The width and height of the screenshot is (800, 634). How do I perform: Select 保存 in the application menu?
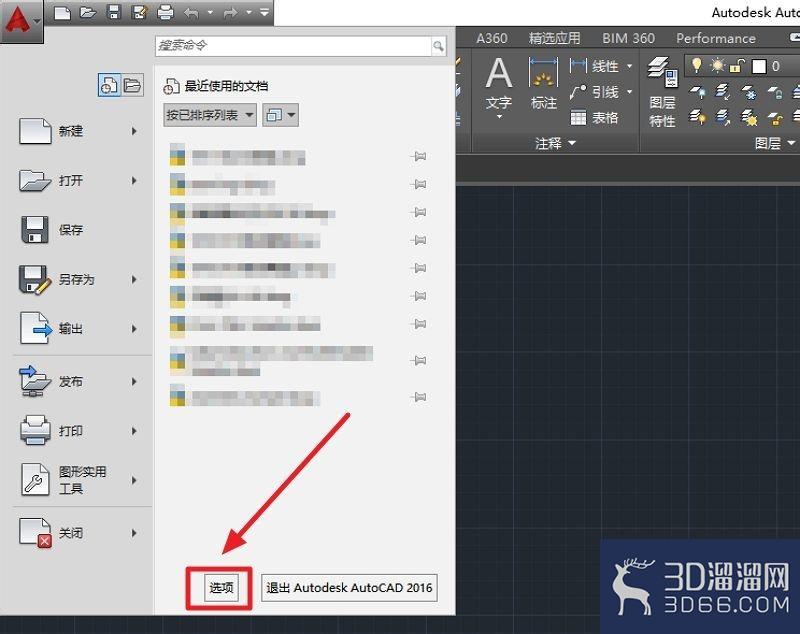click(x=51, y=230)
